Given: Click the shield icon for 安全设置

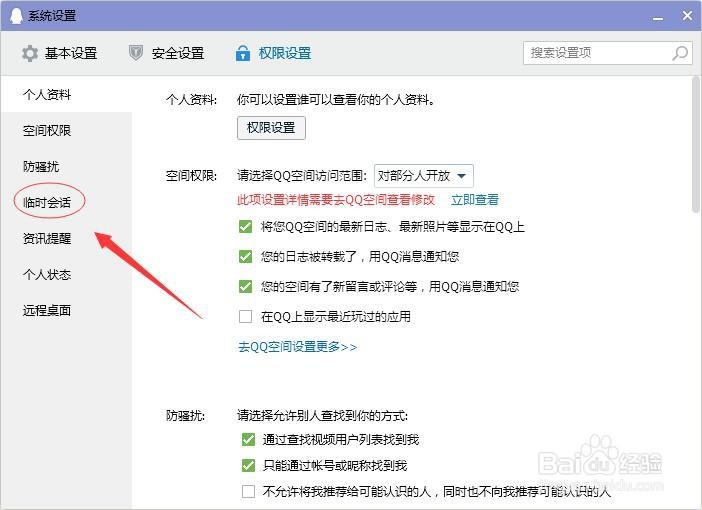Looking at the screenshot, I should (x=136, y=53).
